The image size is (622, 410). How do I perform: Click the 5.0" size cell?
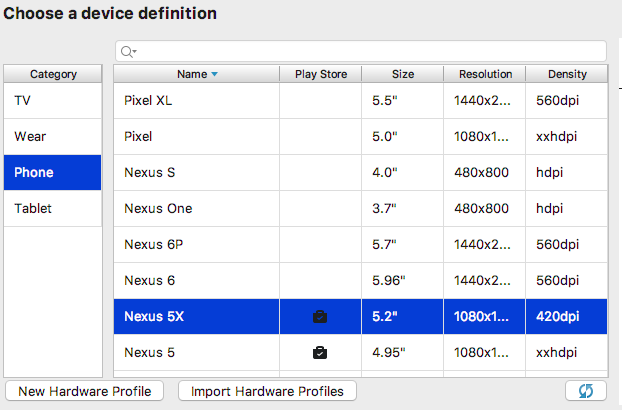(403, 136)
